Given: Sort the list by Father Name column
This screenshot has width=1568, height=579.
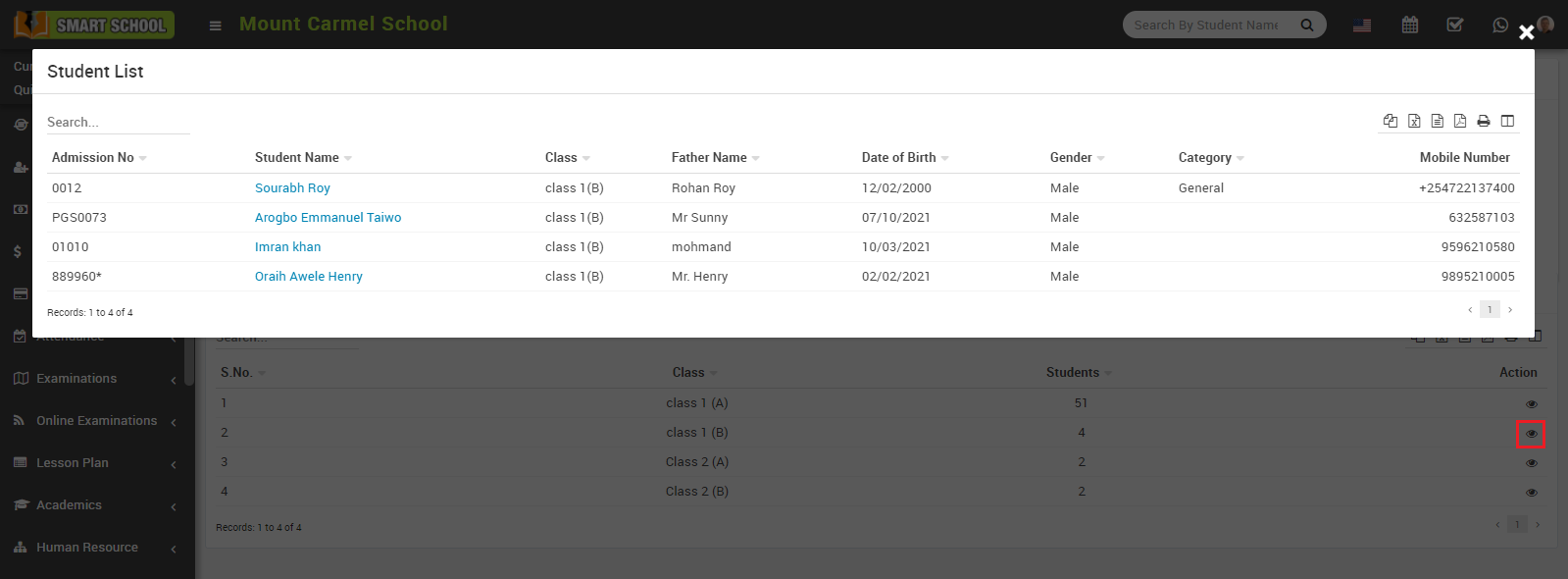Looking at the screenshot, I should (709, 157).
